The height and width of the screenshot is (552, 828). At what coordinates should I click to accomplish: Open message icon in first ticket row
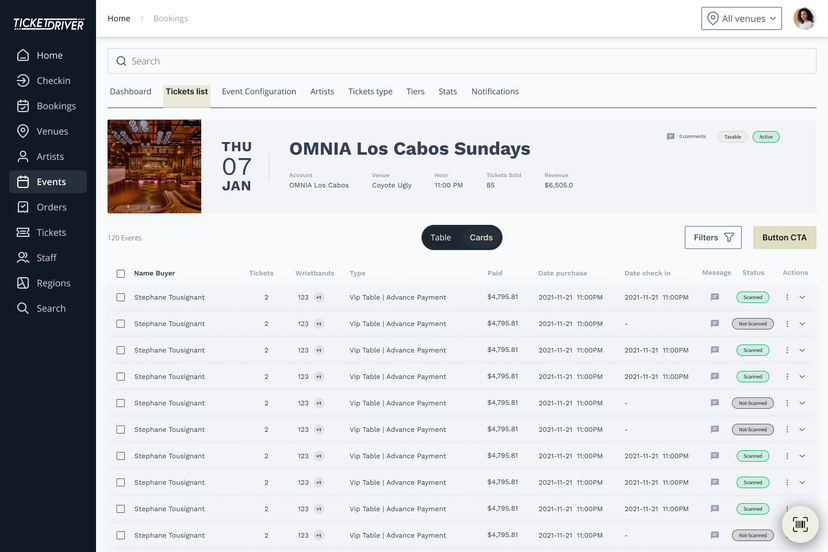(714, 297)
